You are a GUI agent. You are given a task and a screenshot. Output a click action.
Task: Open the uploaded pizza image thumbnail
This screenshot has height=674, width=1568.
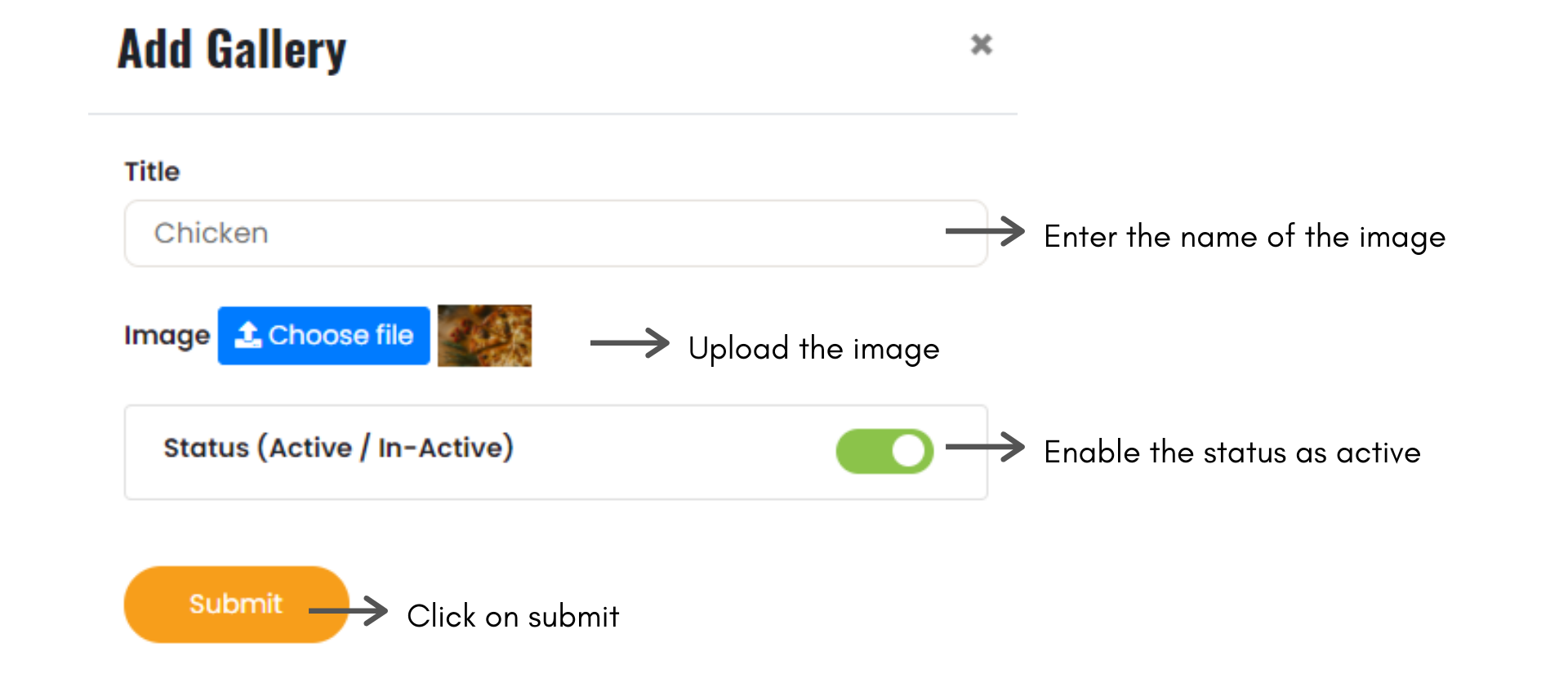pos(484,335)
